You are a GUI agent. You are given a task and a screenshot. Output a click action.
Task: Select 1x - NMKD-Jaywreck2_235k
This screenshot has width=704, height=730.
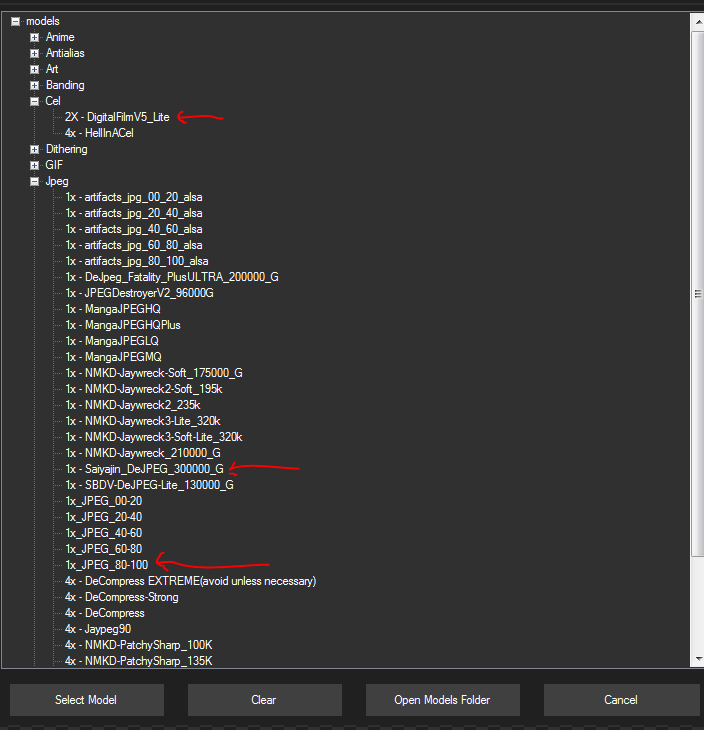coord(133,405)
